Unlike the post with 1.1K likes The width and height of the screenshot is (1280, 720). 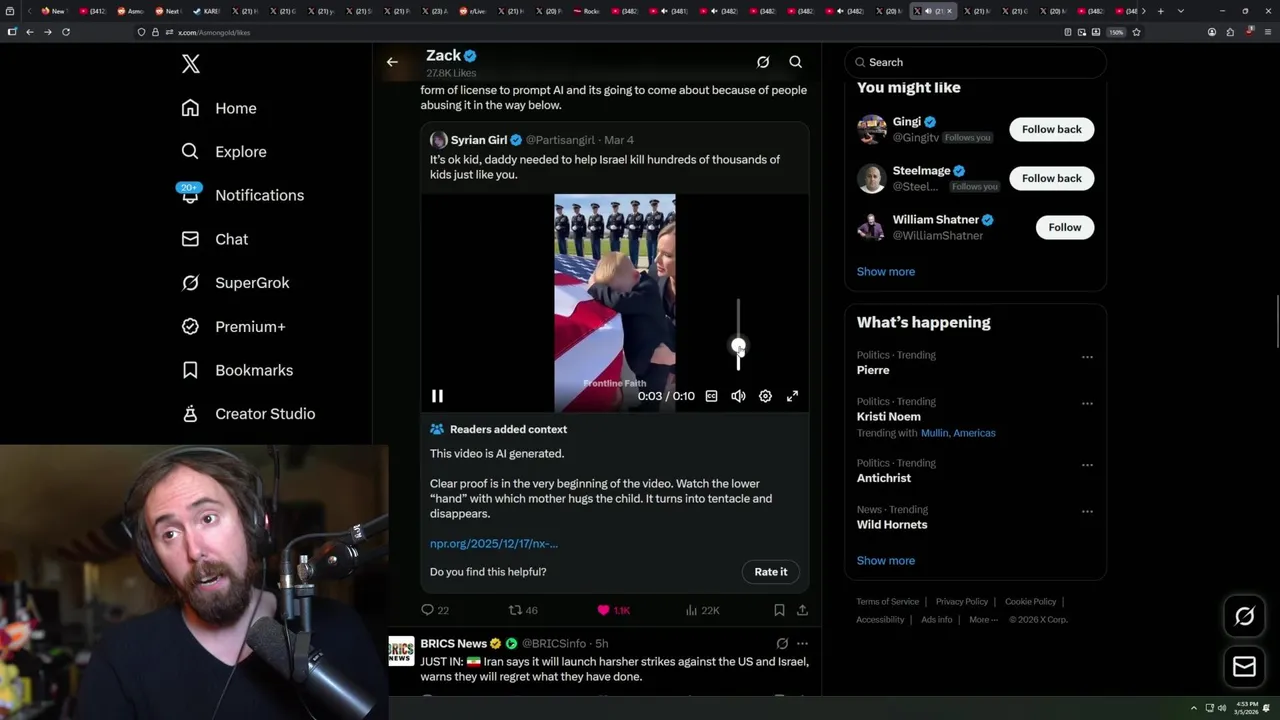(613, 610)
